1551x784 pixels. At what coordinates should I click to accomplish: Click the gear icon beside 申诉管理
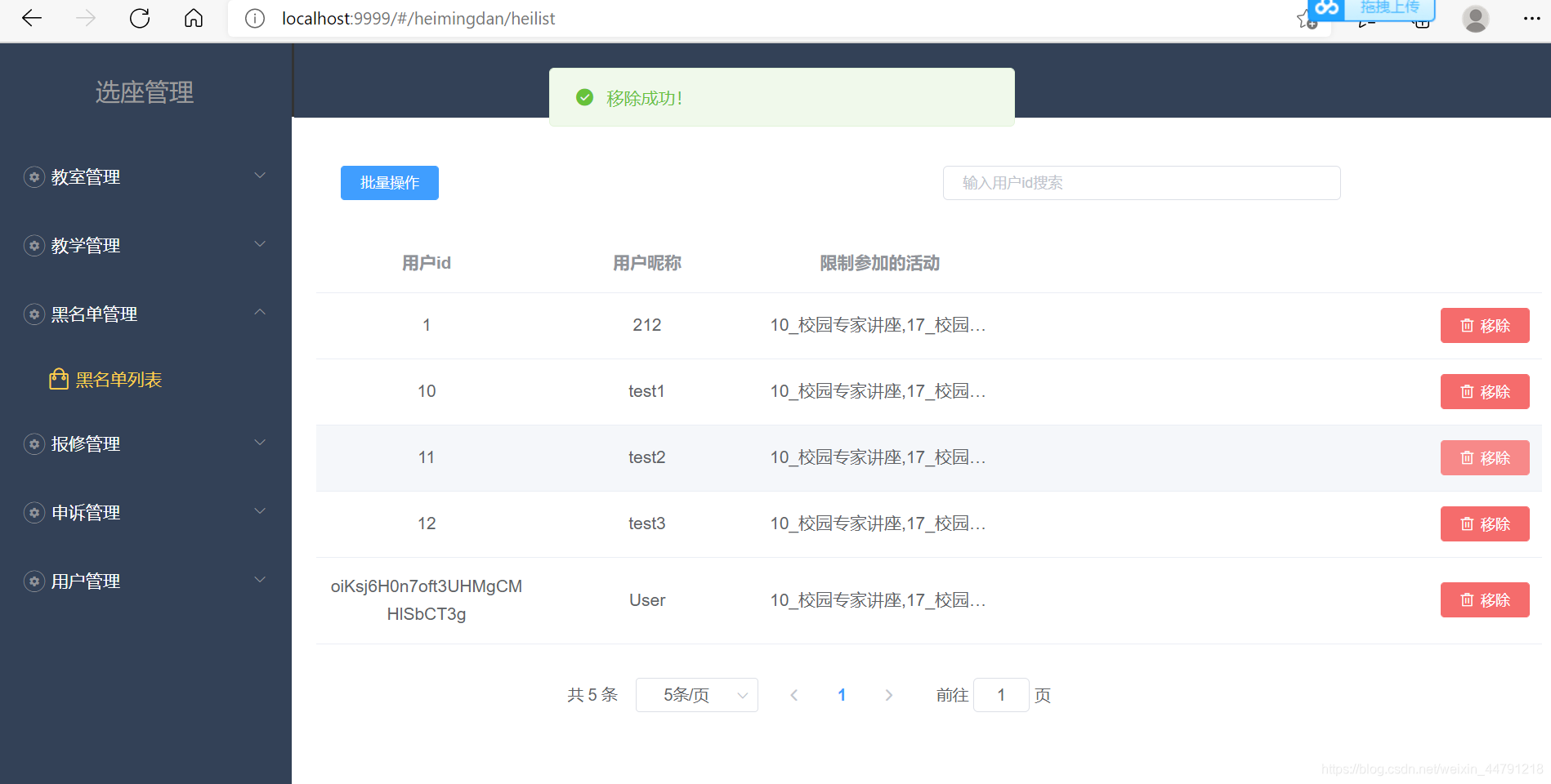point(34,512)
